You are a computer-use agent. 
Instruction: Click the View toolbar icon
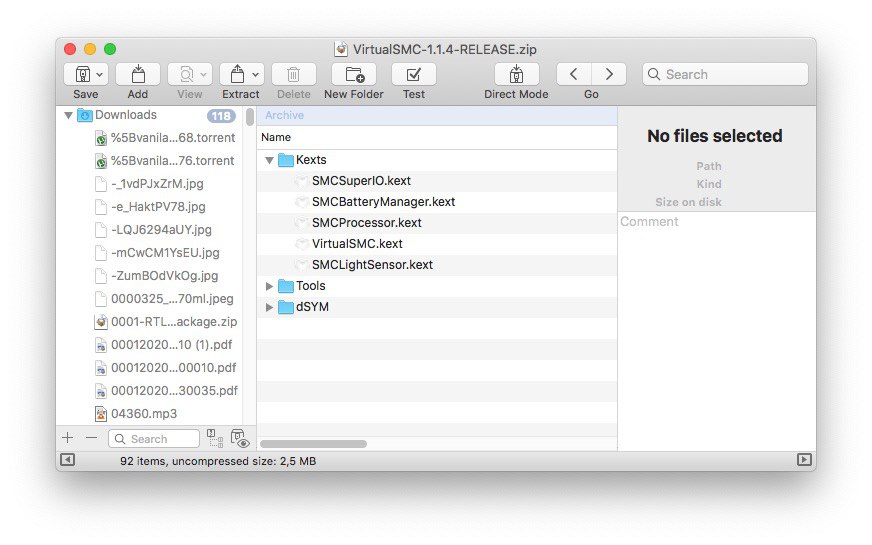tap(187, 75)
